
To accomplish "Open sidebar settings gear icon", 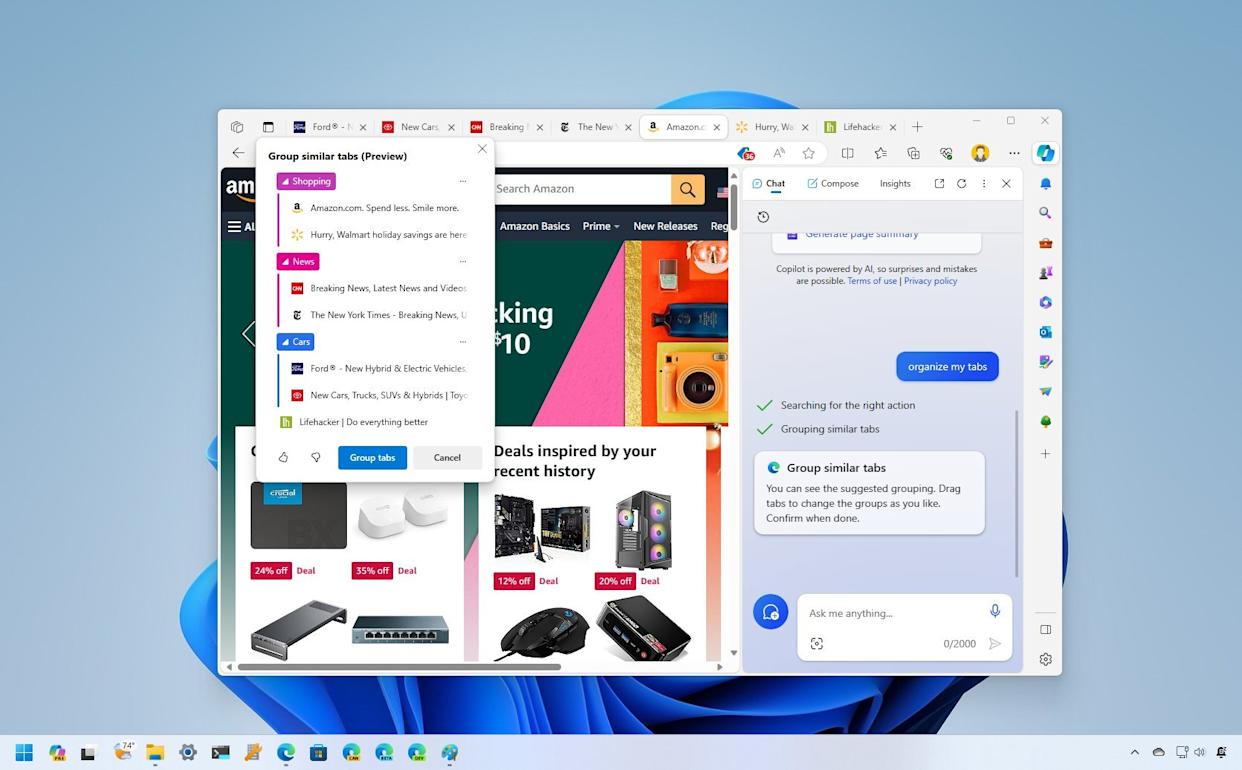I will 1045,659.
